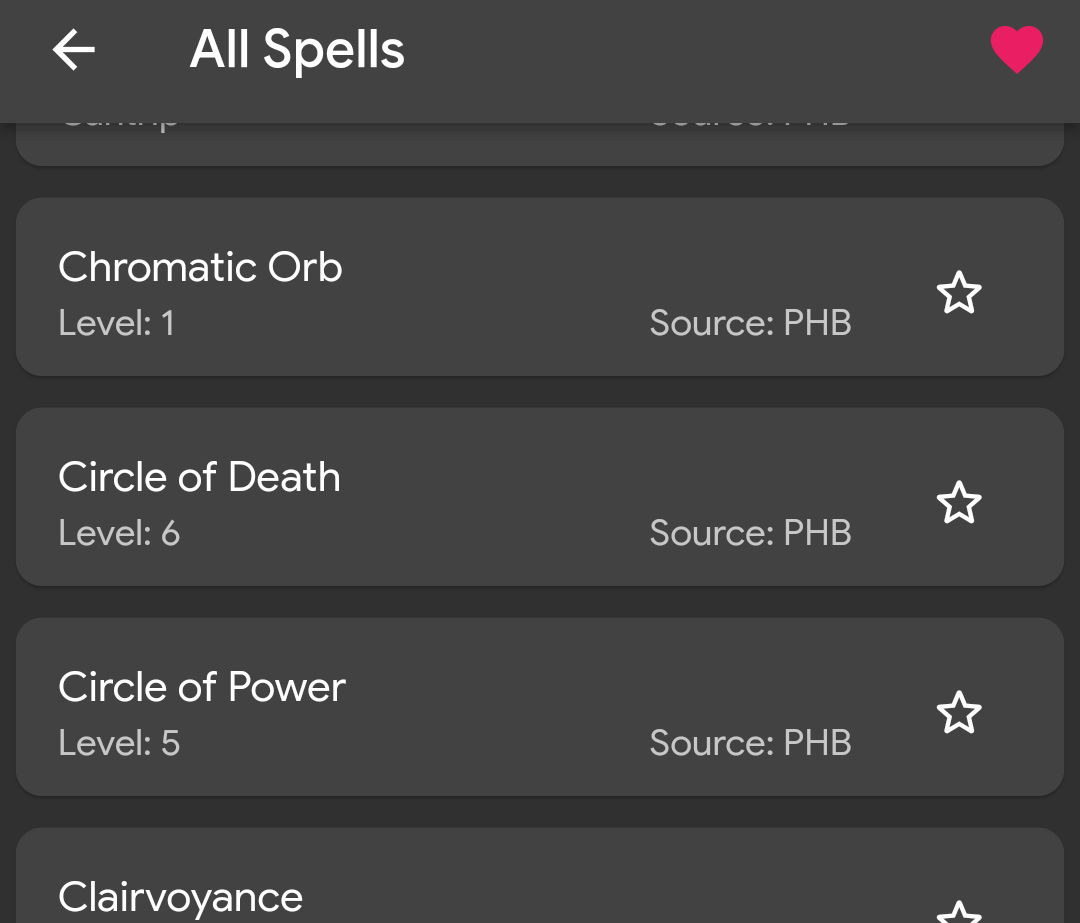Tap 'Source: PHB' on Chromatic Orb card
1080x923 pixels.
click(x=750, y=323)
